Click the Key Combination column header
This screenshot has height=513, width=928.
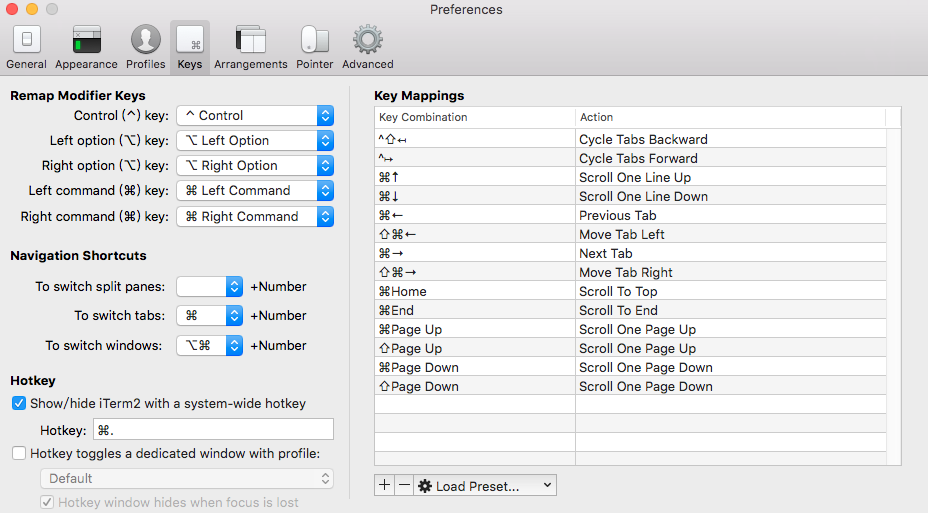[x=474, y=117]
